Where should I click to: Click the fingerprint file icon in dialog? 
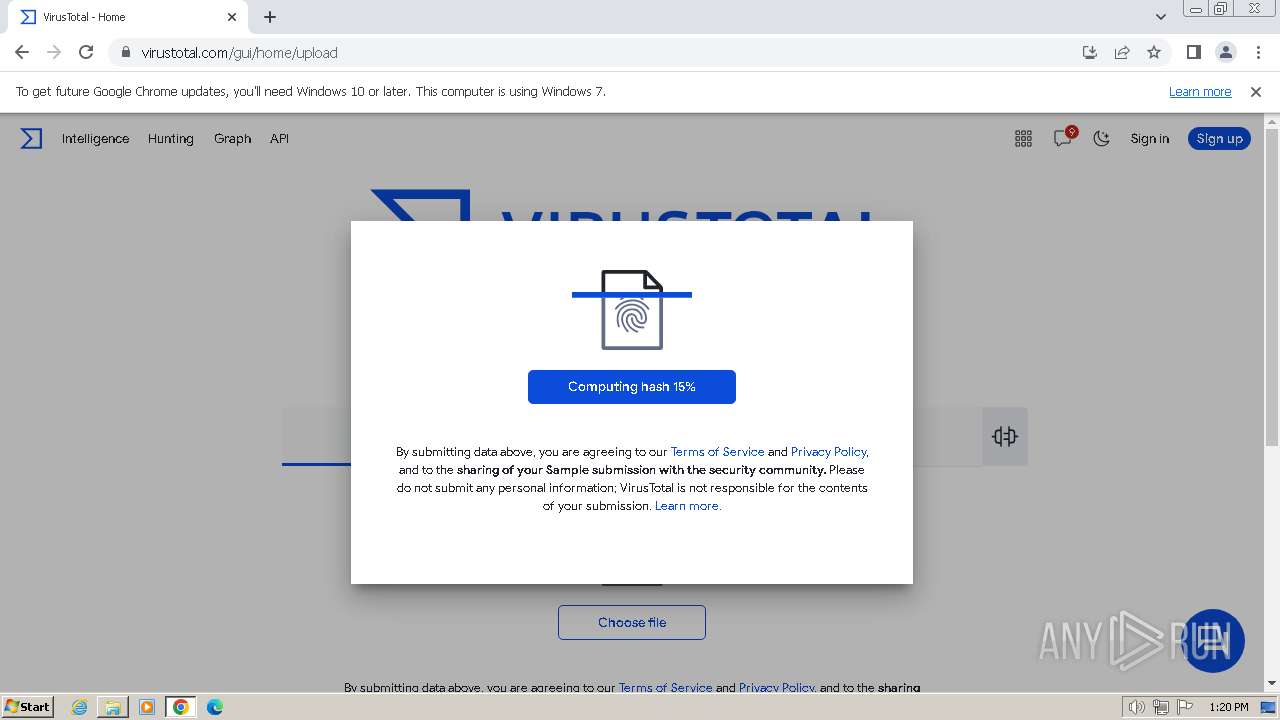tap(632, 310)
